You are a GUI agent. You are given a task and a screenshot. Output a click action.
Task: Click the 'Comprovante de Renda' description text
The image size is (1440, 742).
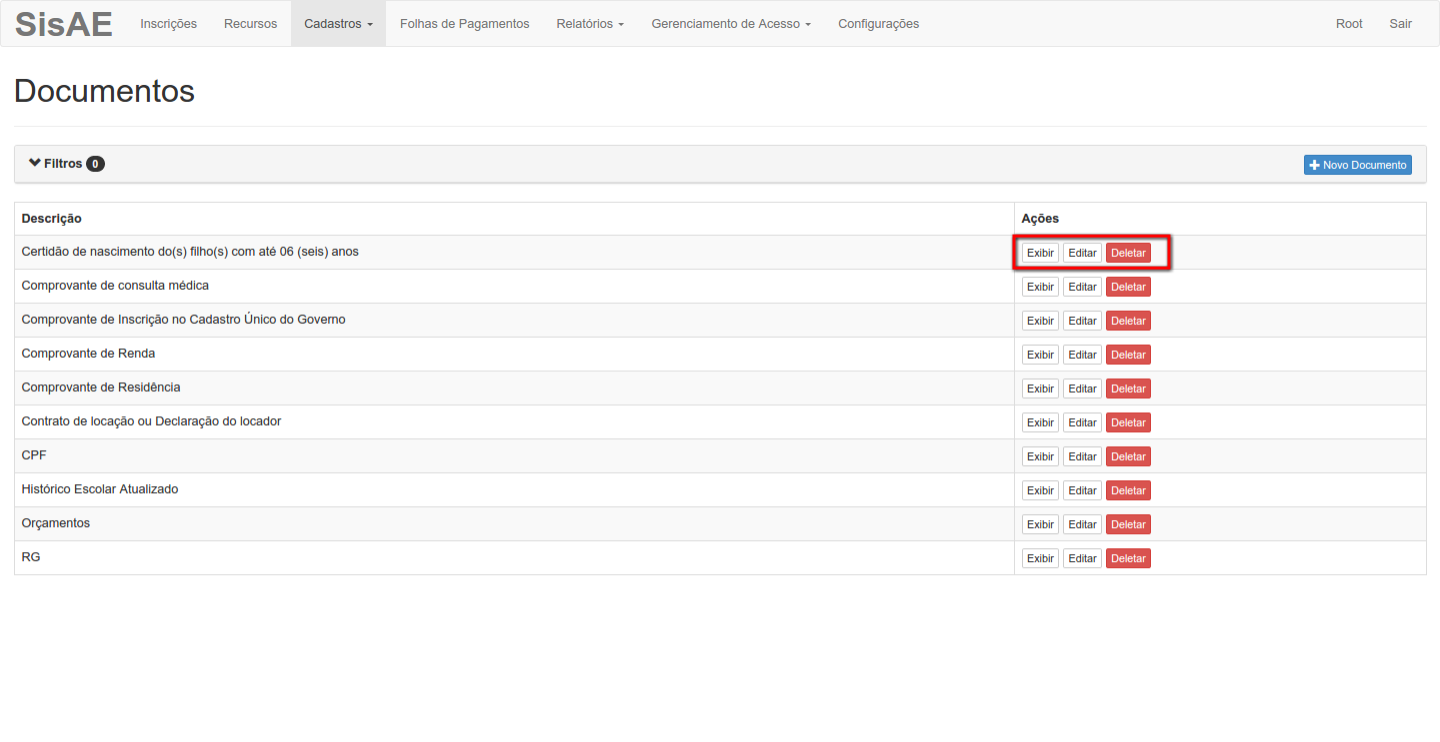point(88,353)
